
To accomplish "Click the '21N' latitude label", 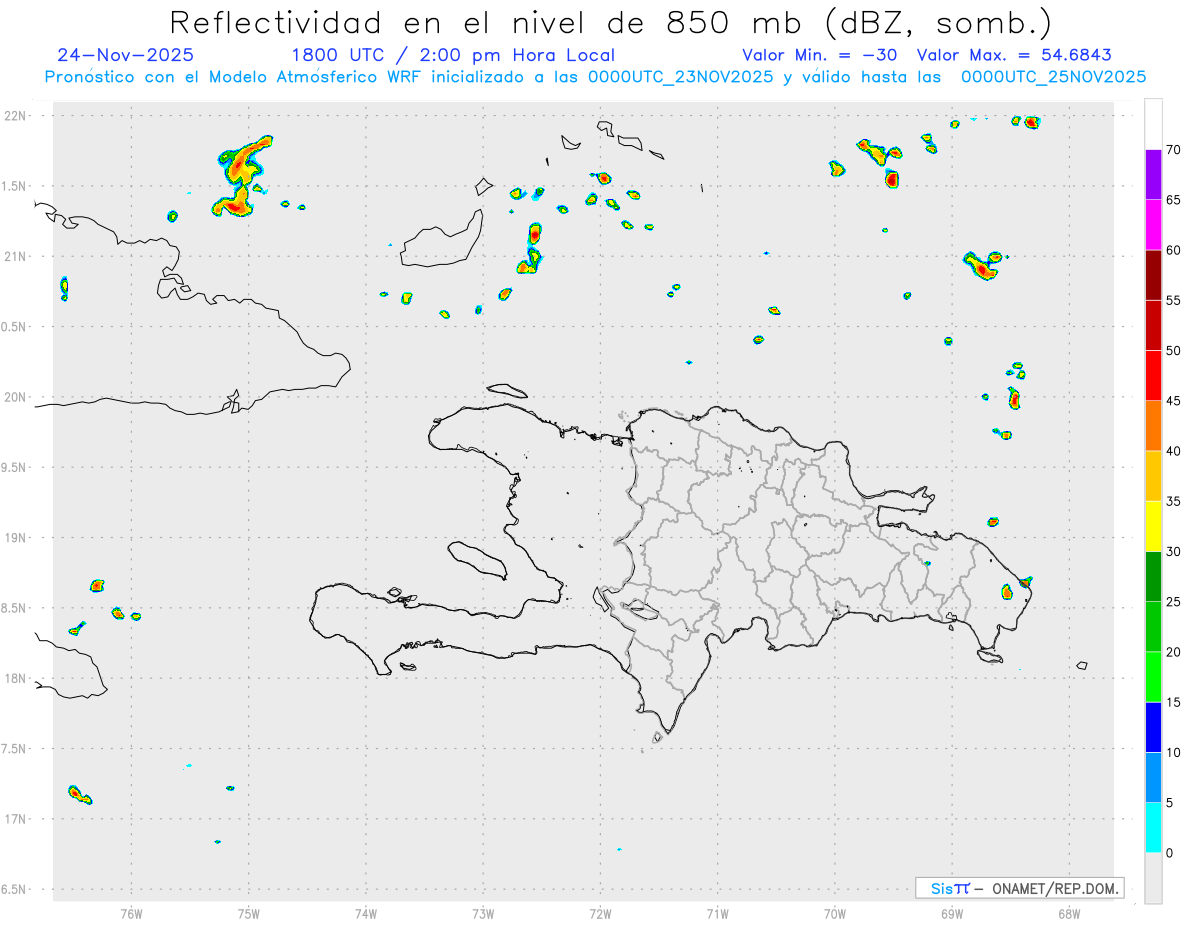I will 16,256.
